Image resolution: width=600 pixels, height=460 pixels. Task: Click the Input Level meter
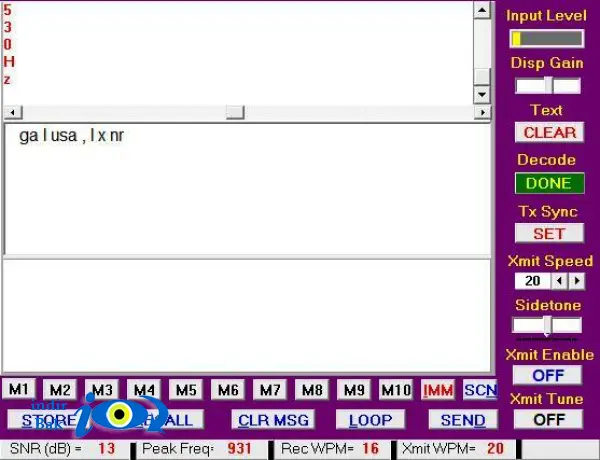point(547,39)
